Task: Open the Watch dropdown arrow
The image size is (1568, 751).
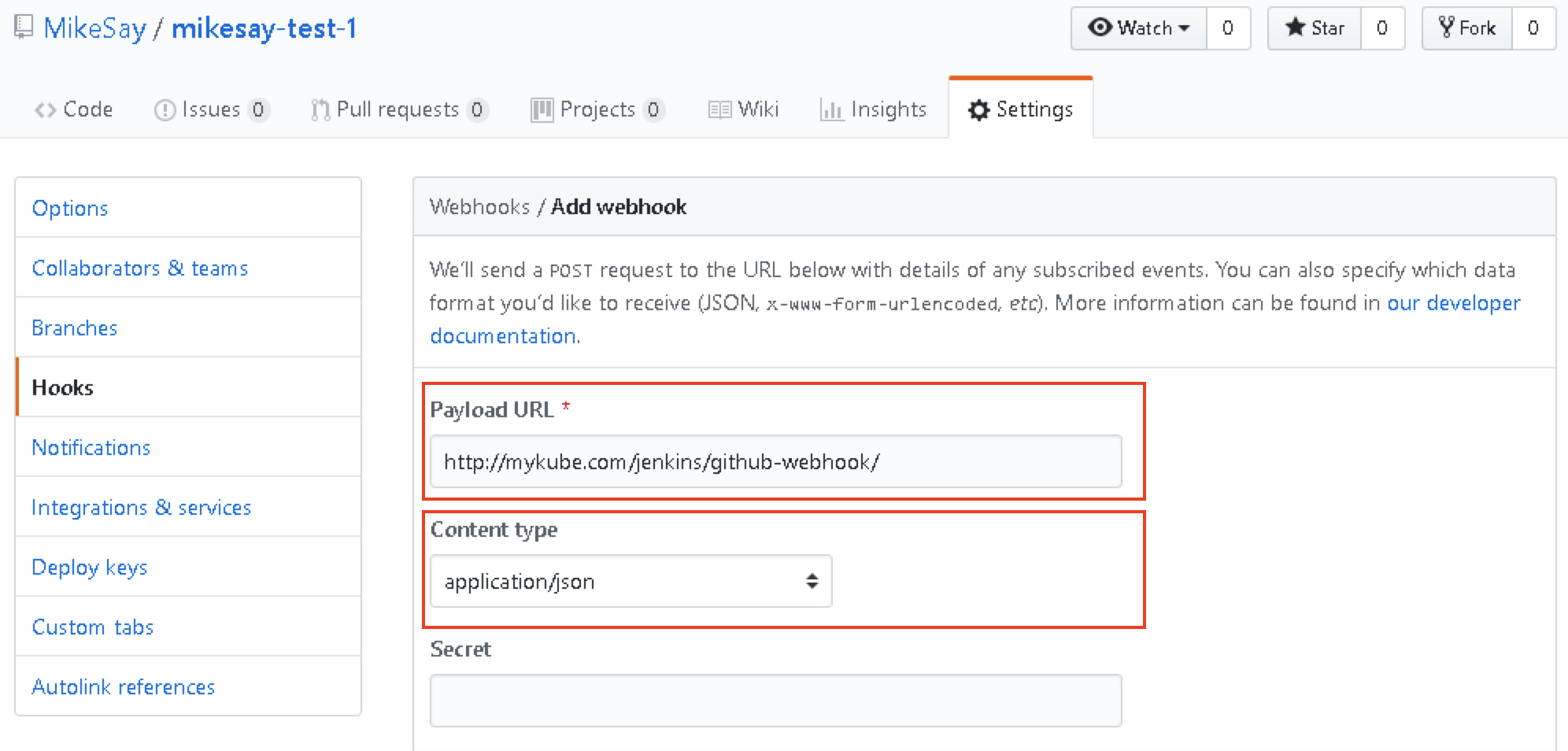Action: pos(1184,28)
